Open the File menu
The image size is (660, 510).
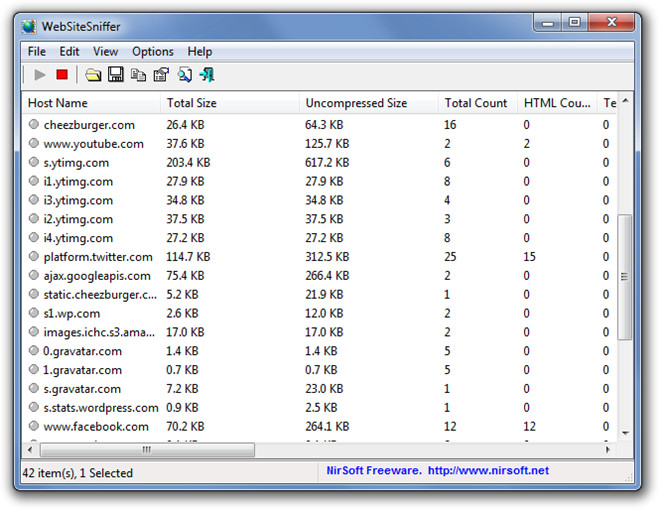coord(37,51)
